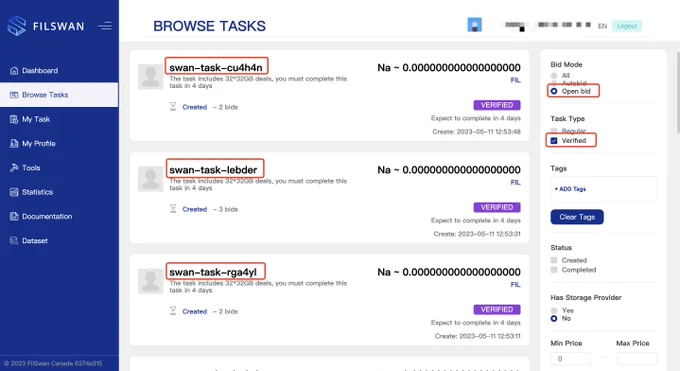Open task swan-task-cu4h4n
This screenshot has height=371, width=680.
[216, 67]
